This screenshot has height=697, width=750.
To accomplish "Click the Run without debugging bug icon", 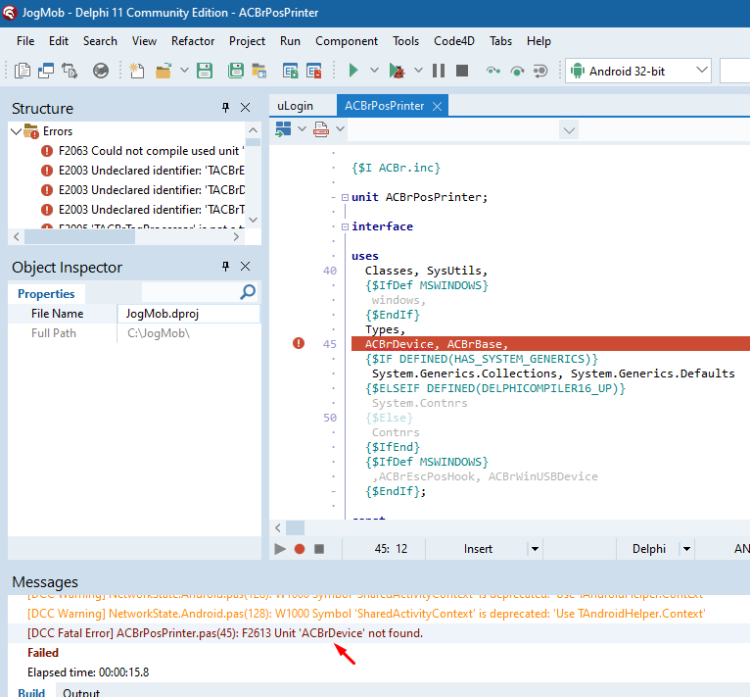I will [x=397, y=71].
